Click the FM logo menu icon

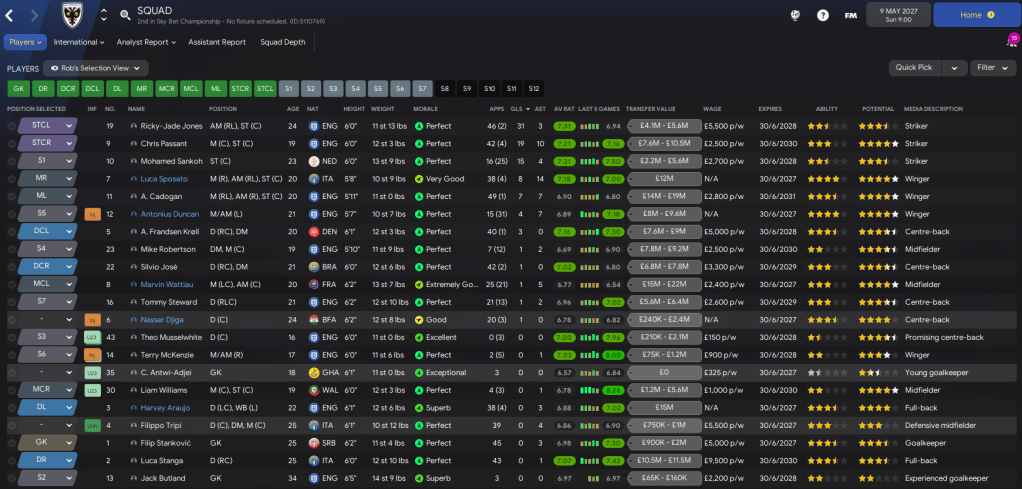click(851, 15)
